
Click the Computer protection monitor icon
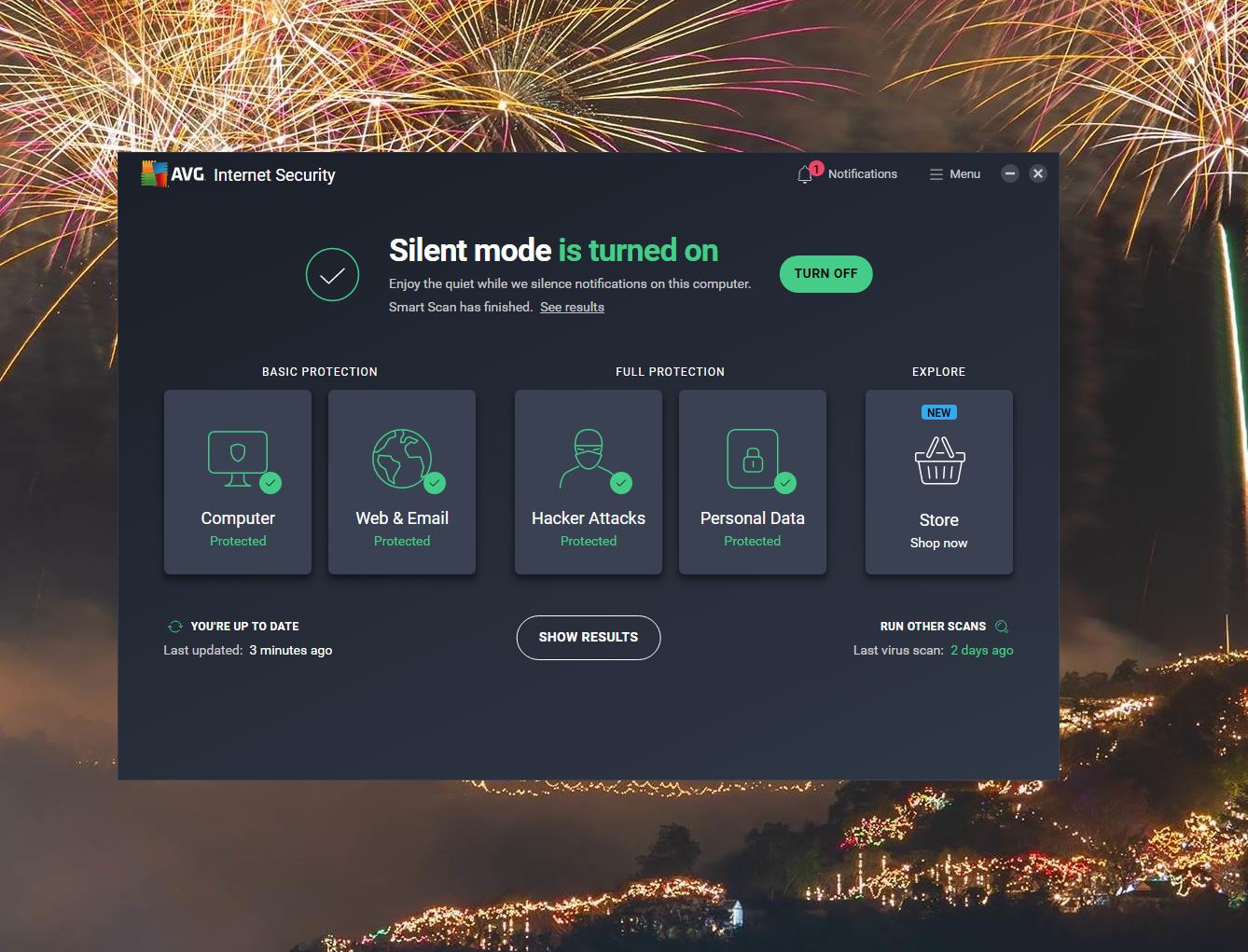coord(238,458)
